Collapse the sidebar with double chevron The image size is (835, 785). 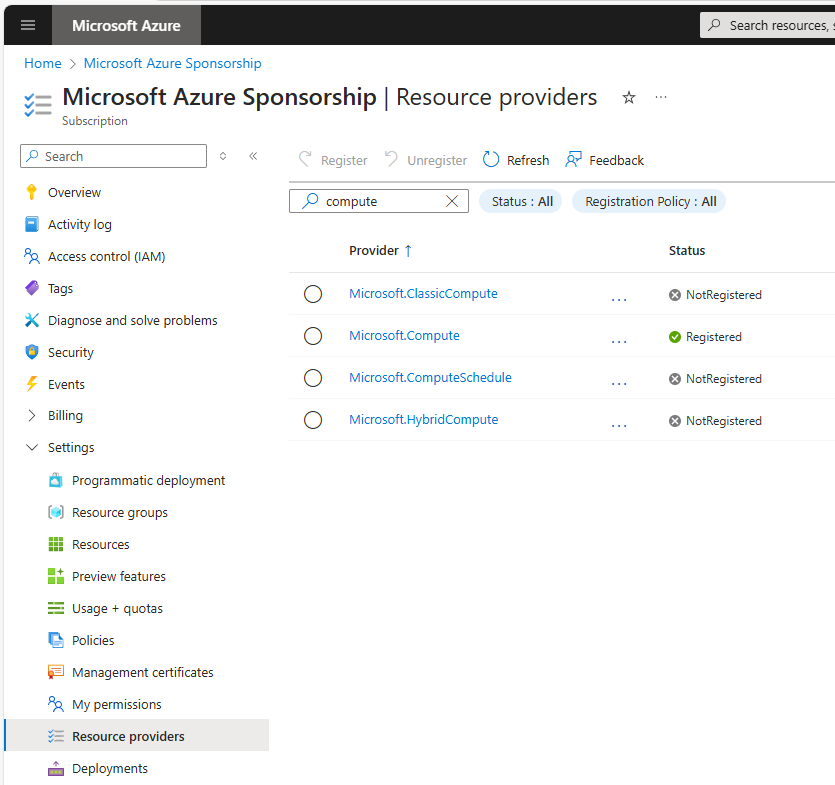pos(253,156)
